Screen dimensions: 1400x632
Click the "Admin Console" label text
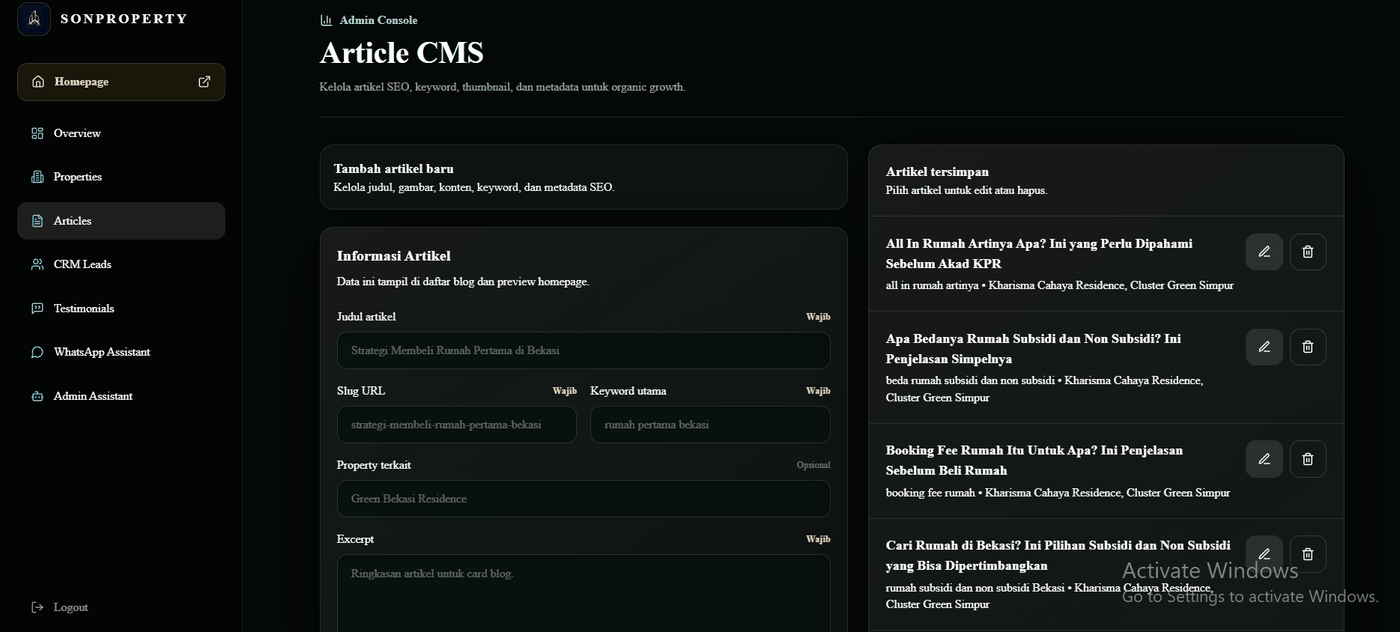379,20
